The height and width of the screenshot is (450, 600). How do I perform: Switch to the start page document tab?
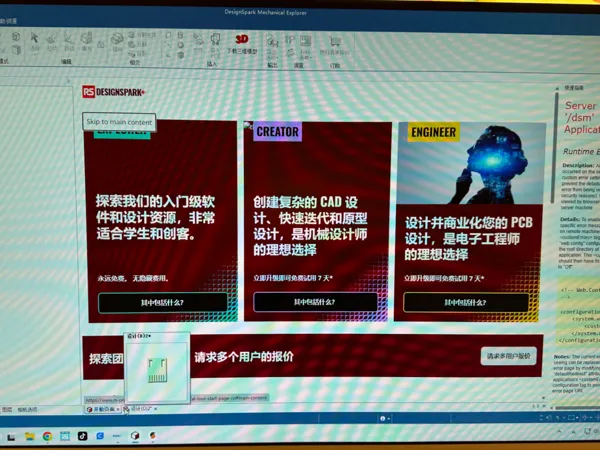coord(101,409)
